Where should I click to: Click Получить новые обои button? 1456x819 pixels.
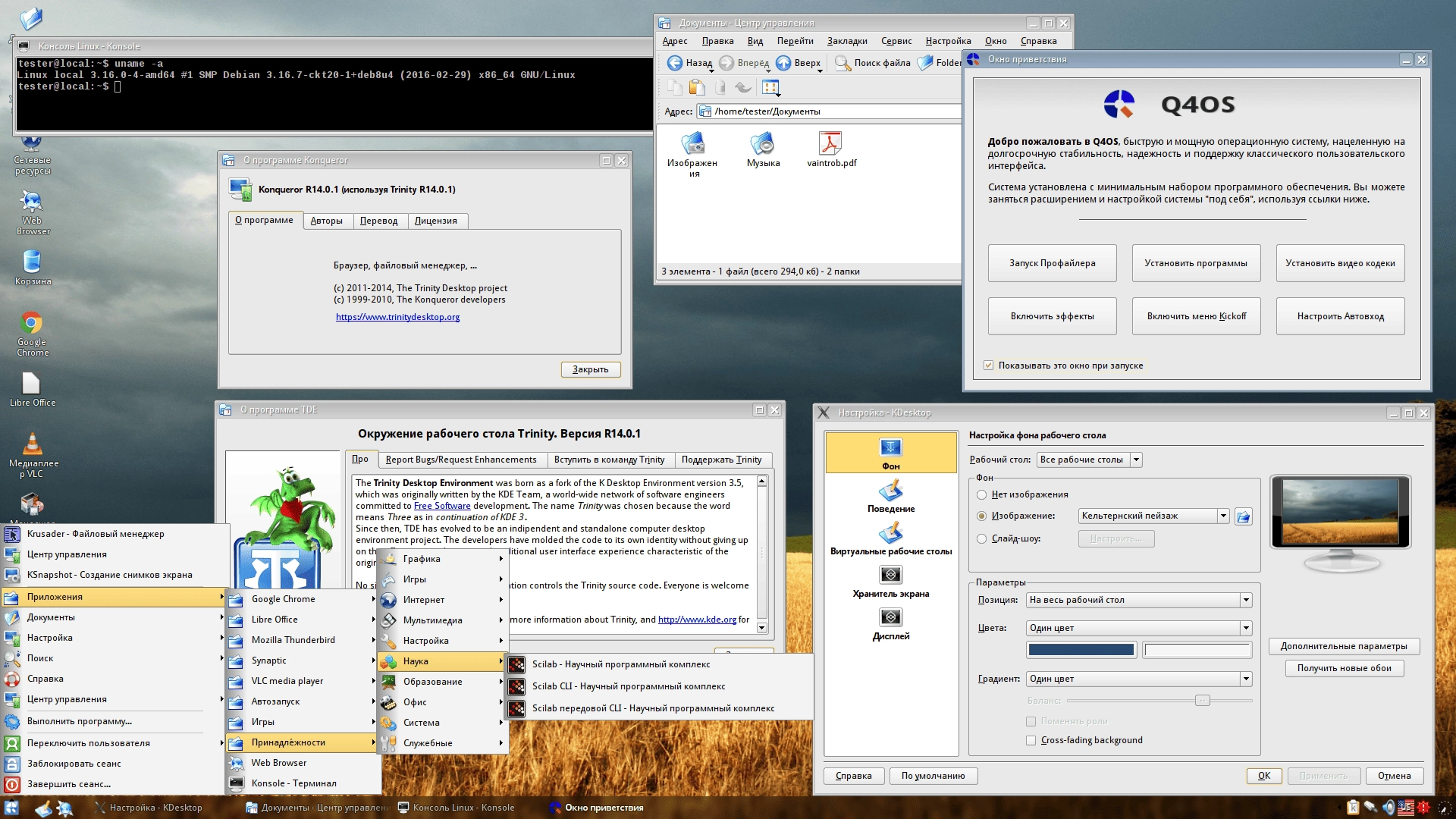coord(1344,668)
